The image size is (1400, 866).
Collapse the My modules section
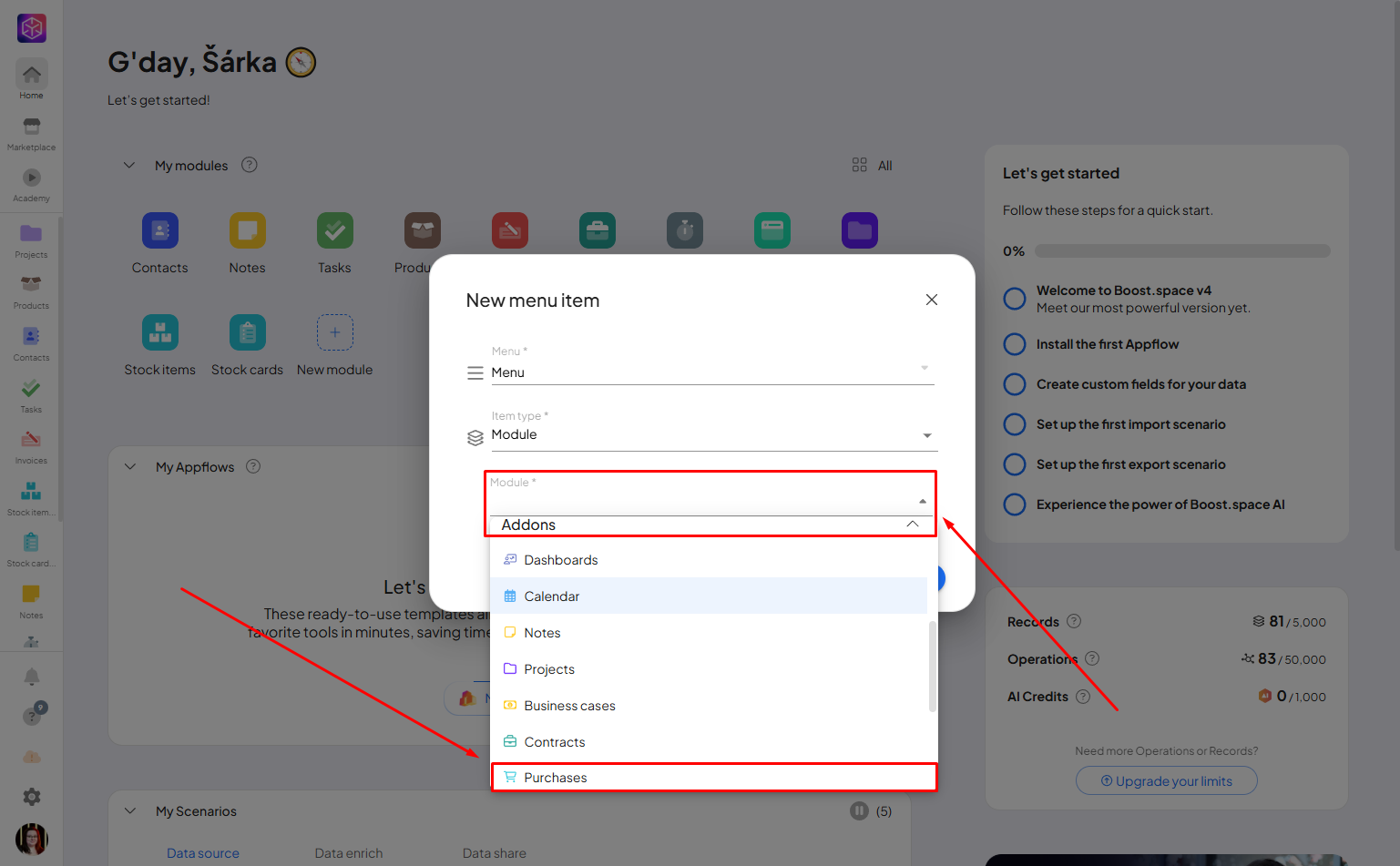pos(129,166)
